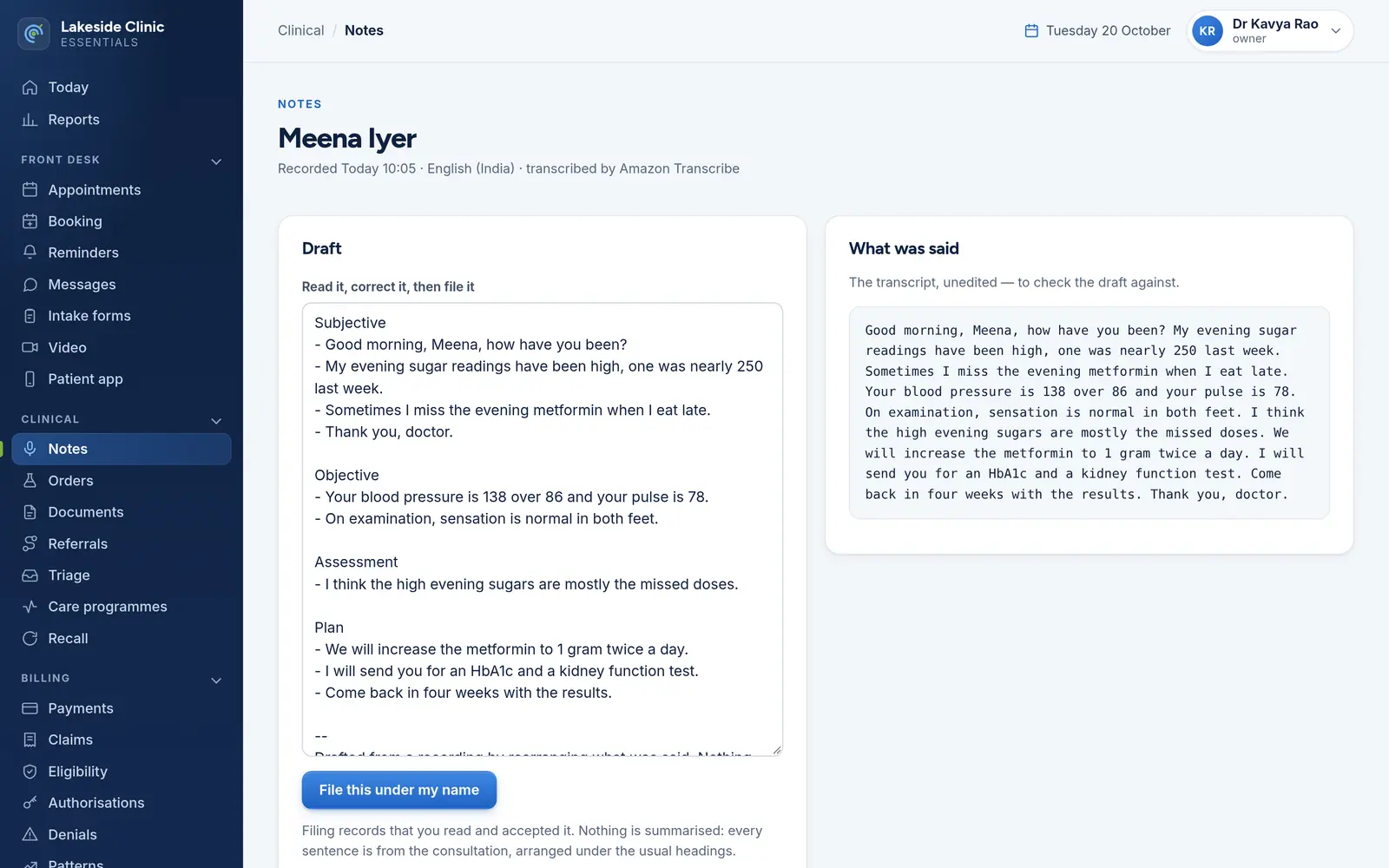Click the Eligibility shield icon

tap(30, 772)
